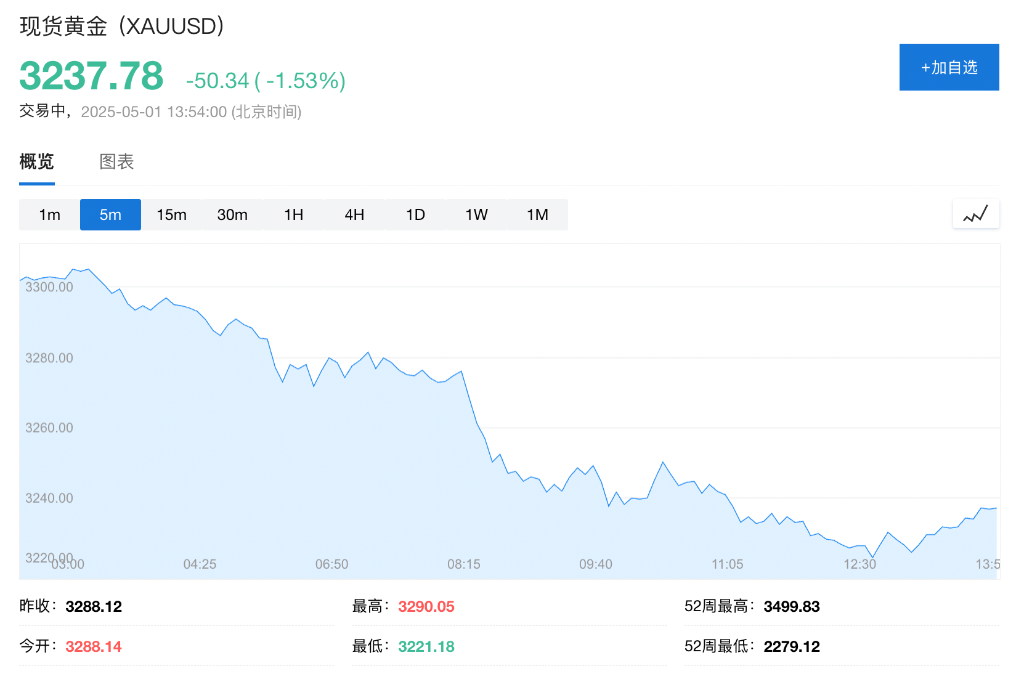This screenshot has height=694, width=1024.
Task: Open the 图表 tab
Action: tap(117, 161)
